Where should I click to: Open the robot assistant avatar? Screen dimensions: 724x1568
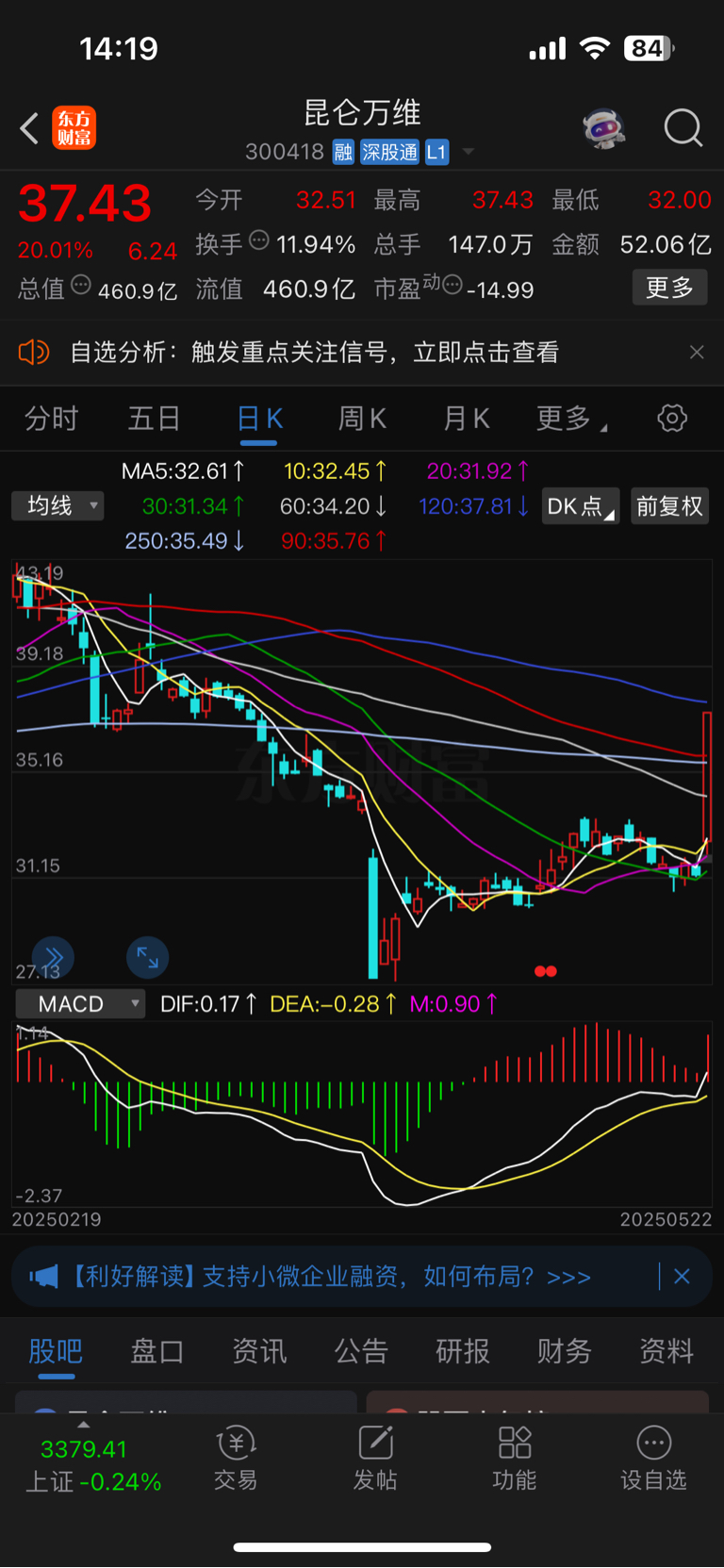604,127
